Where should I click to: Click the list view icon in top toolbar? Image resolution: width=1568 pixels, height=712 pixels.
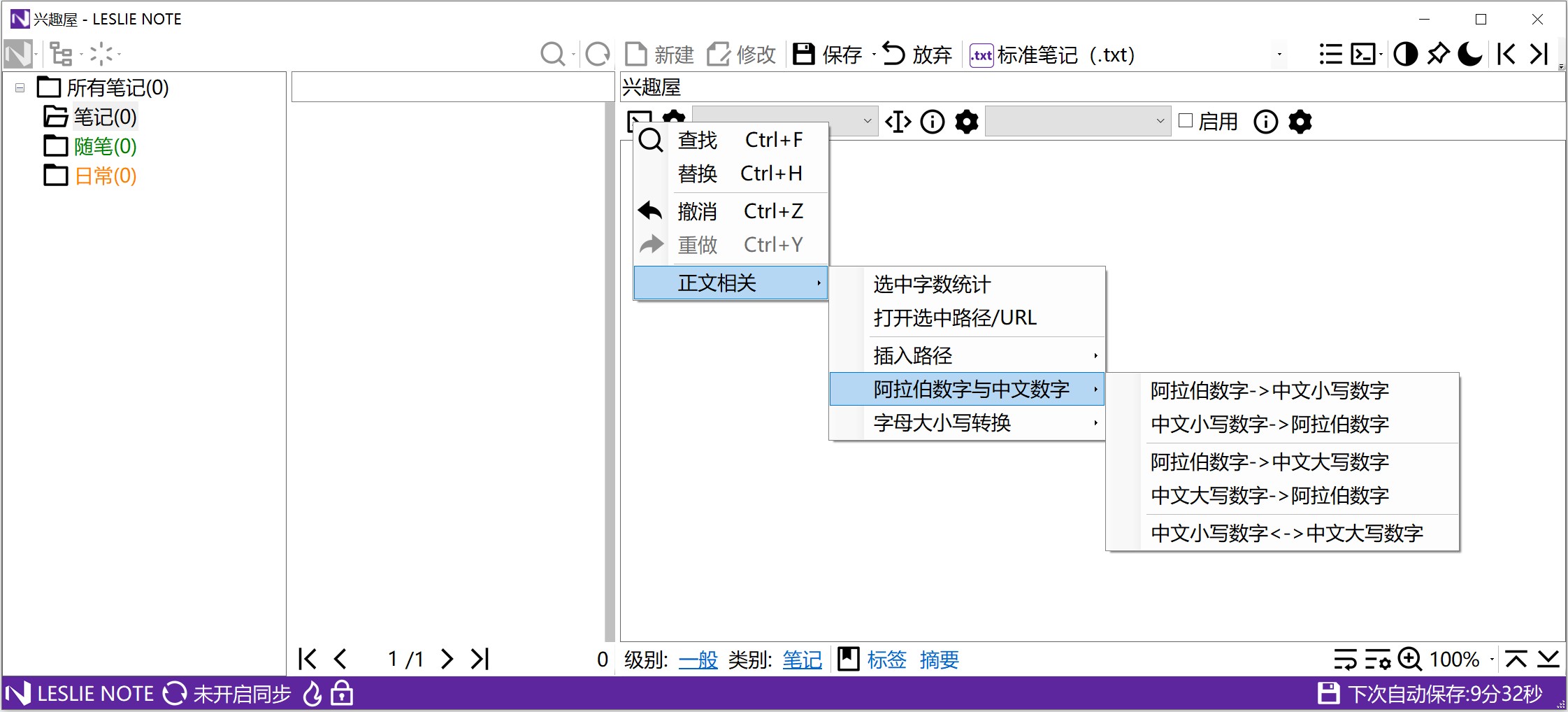[1330, 54]
